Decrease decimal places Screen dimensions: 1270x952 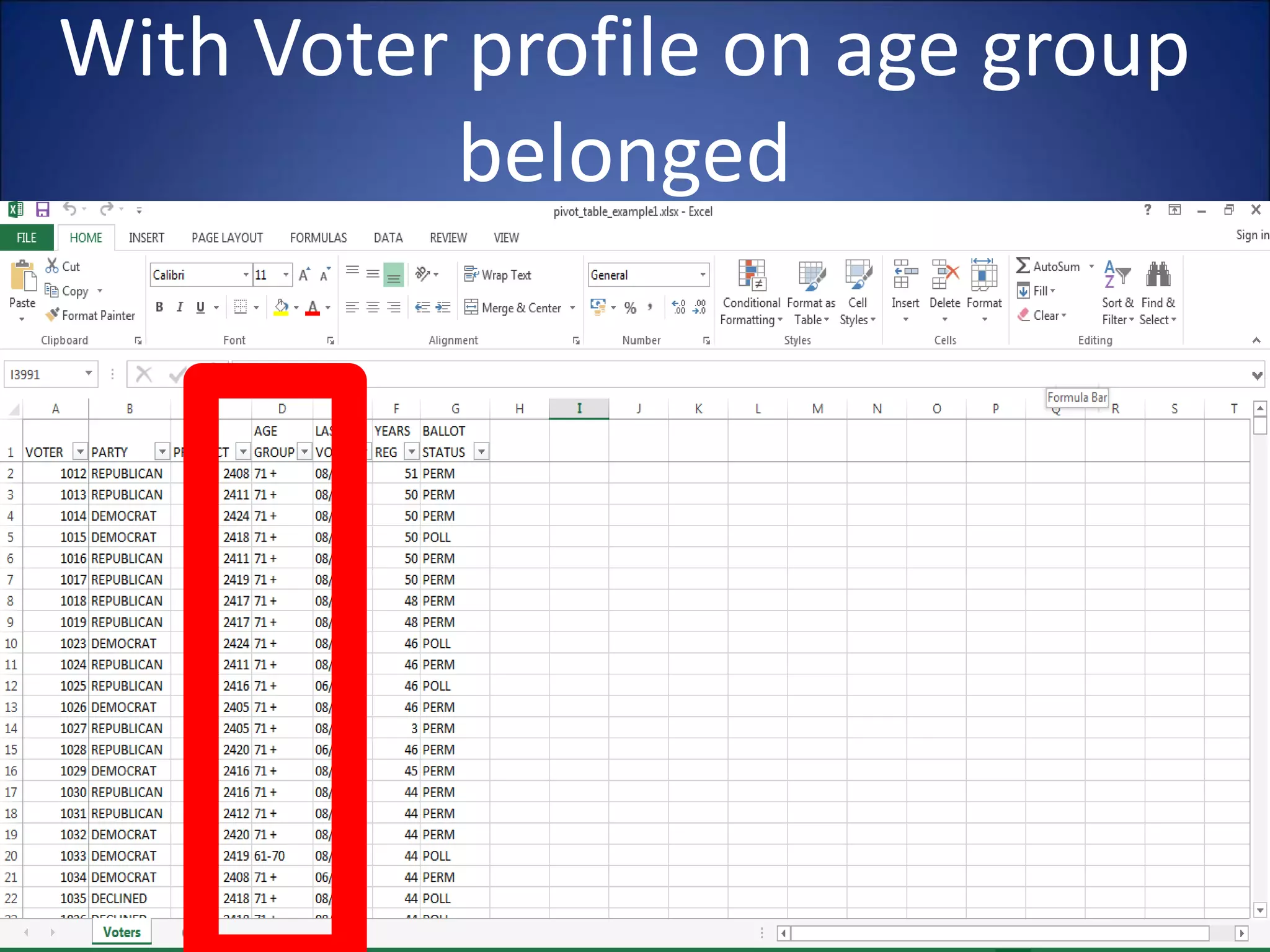(x=699, y=307)
